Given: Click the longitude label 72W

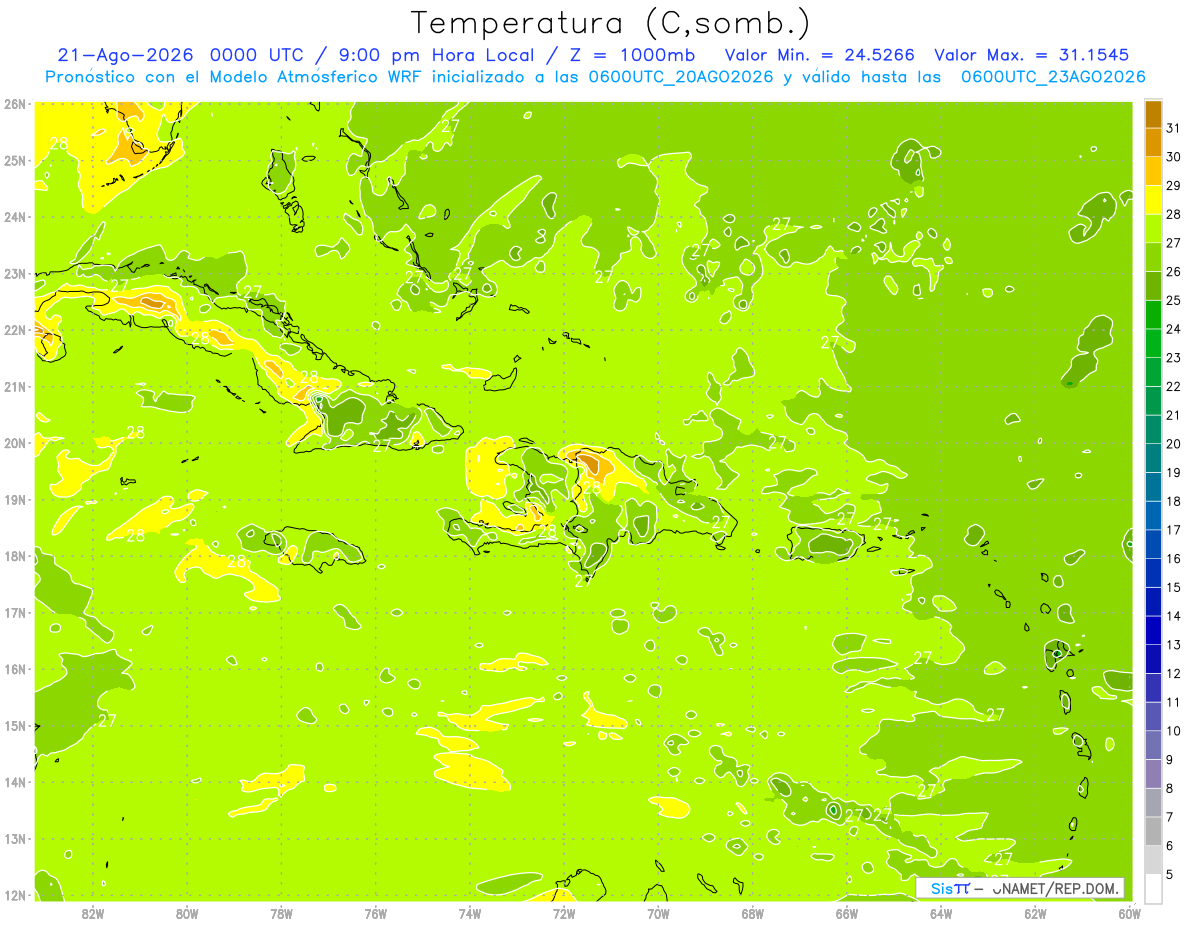Looking at the screenshot, I should click(x=564, y=914).
